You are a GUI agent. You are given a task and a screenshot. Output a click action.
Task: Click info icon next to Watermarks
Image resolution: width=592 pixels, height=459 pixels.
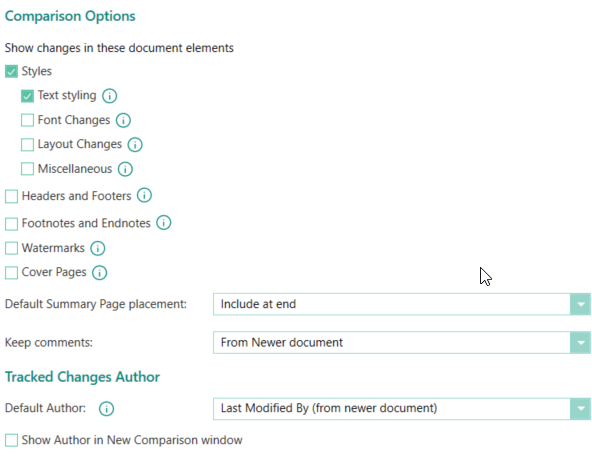(x=98, y=248)
